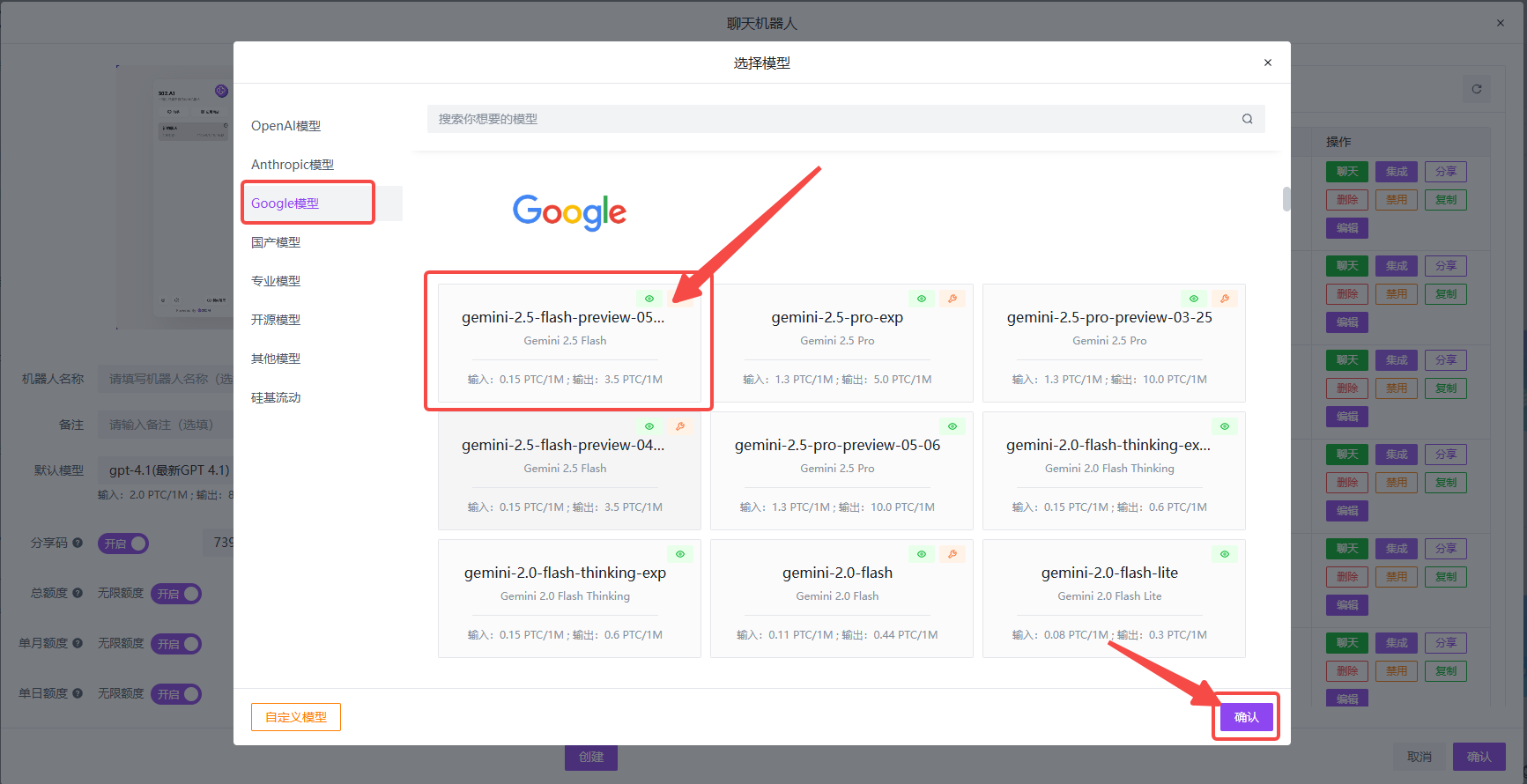Click the help icon next to 分享码
This screenshot has width=1527, height=784.
pyautogui.click(x=78, y=543)
